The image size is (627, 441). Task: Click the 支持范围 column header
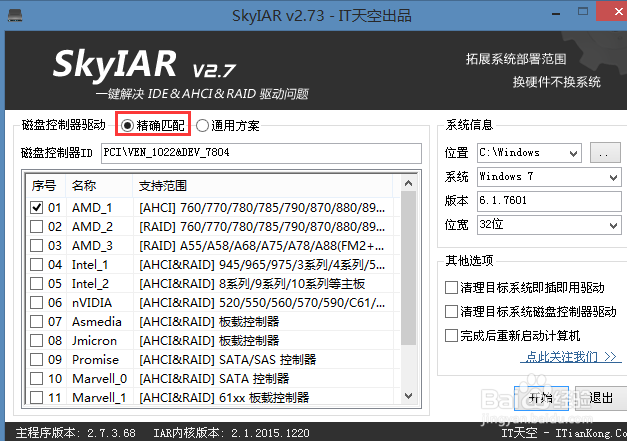(262, 186)
